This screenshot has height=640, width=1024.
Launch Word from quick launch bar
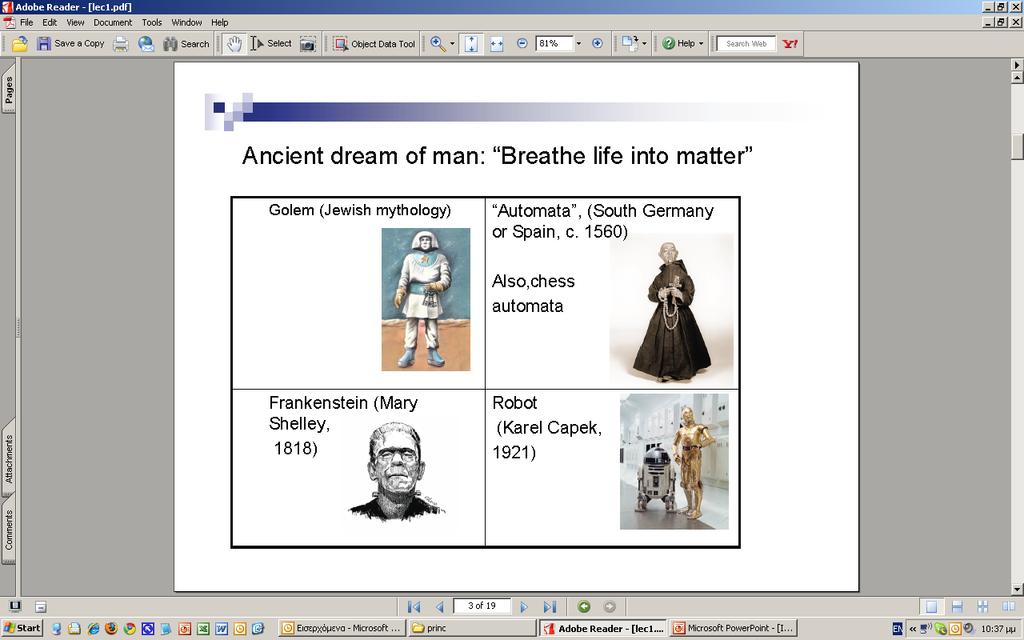[221, 628]
